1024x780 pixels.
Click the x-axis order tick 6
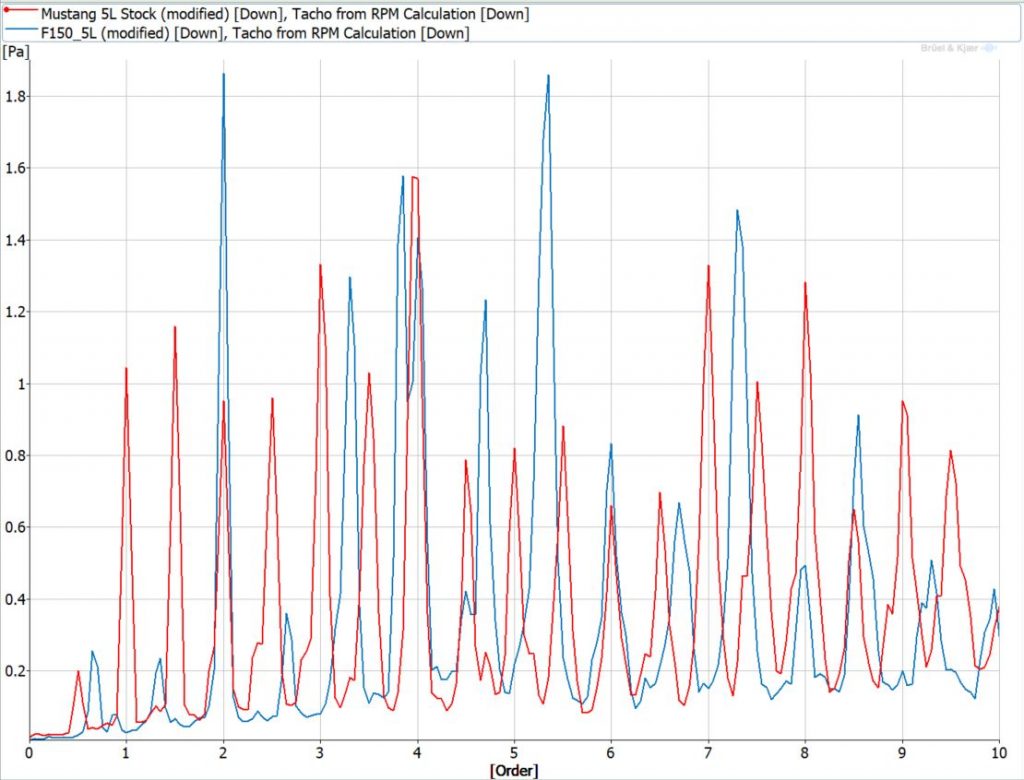611,753
